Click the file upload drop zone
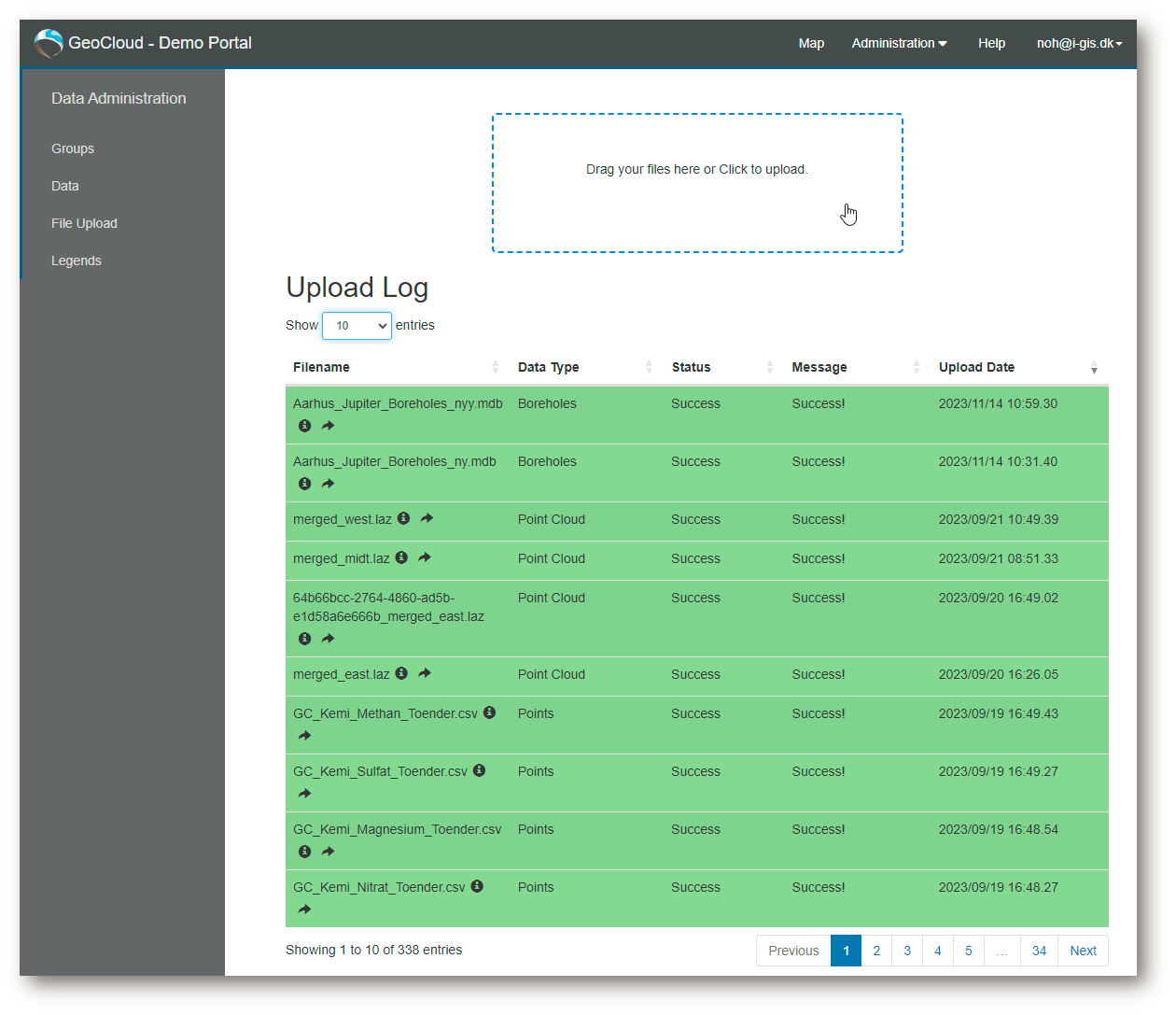Image resolution: width=1176 pixels, height=1015 pixels. [x=697, y=183]
